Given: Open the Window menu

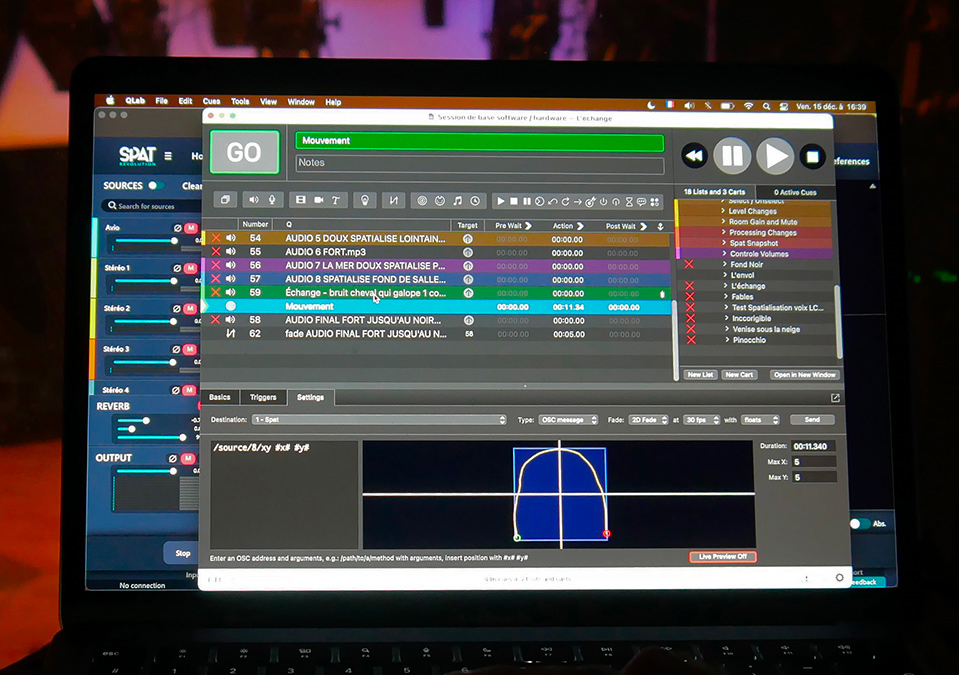Looking at the screenshot, I should click(301, 102).
